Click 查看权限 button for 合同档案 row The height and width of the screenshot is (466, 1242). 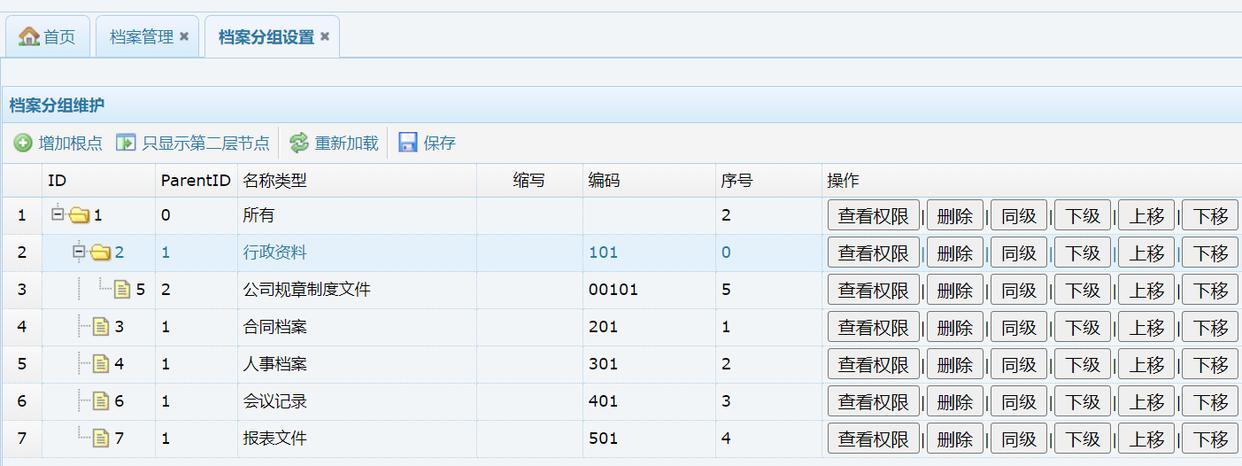[x=873, y=327]
